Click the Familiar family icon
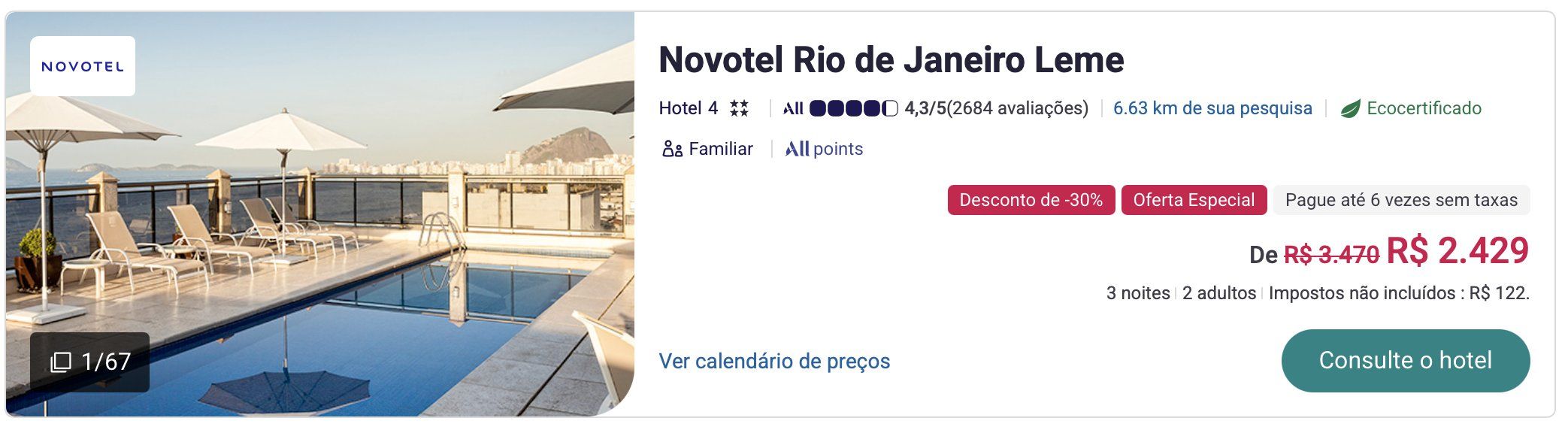 671,149
